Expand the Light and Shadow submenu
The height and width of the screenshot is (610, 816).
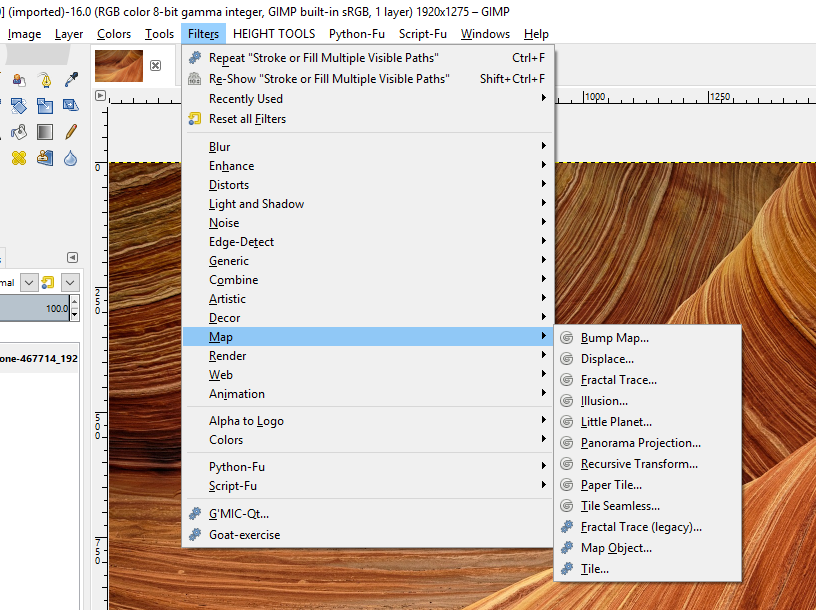click(368, 204)
